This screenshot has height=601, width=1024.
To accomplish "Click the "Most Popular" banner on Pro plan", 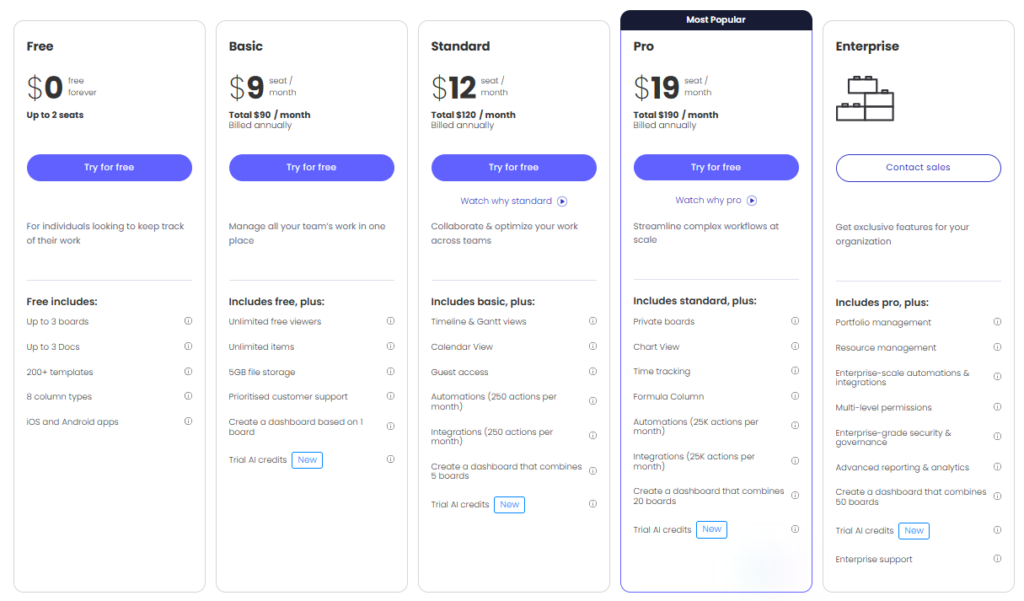I will point(715,19).
